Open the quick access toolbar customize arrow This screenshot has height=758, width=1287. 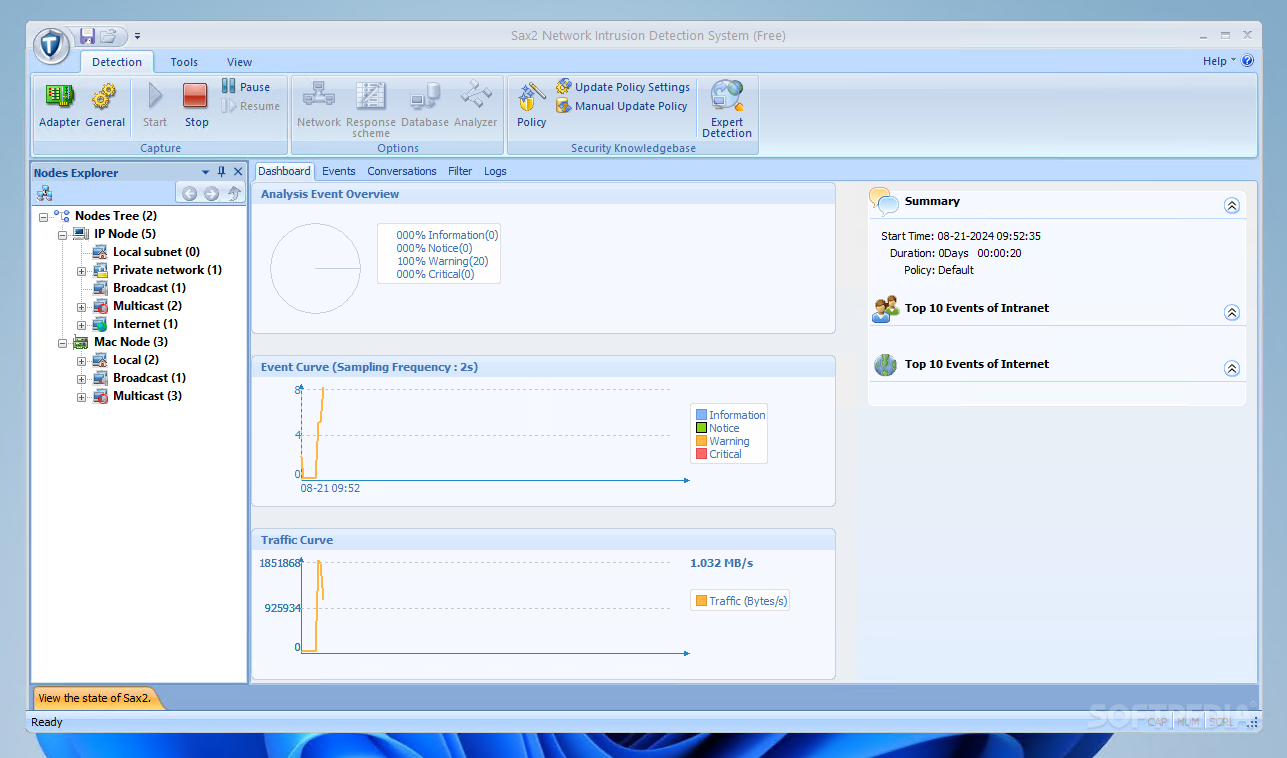click(x=137, y=36)
